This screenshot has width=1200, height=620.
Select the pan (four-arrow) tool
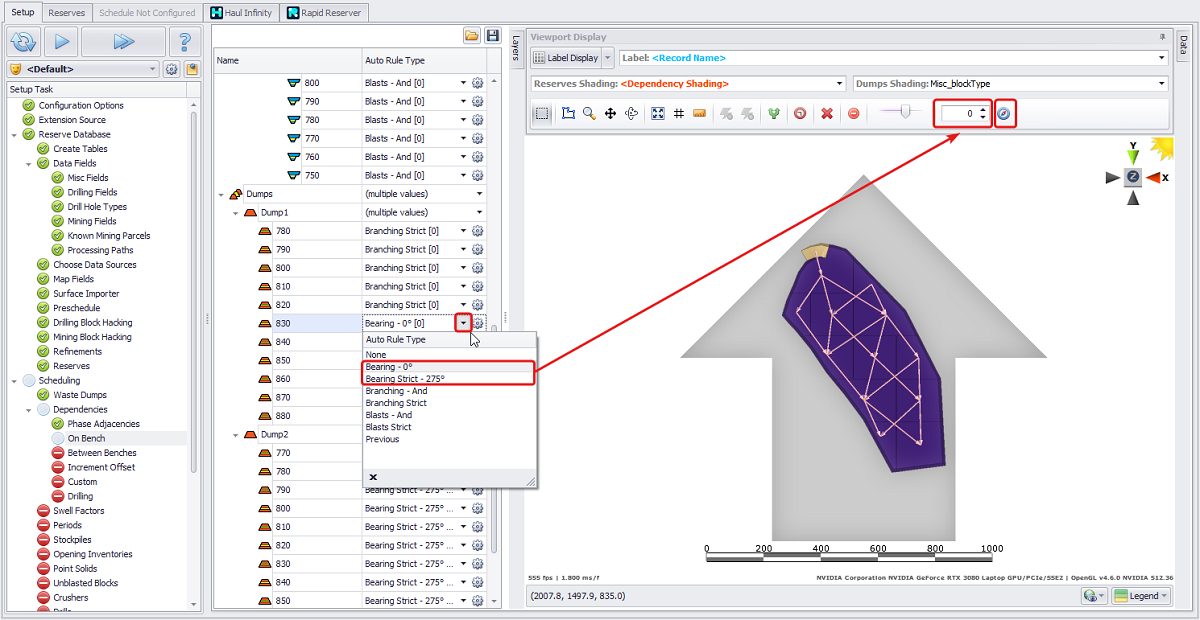click(610, 114)
